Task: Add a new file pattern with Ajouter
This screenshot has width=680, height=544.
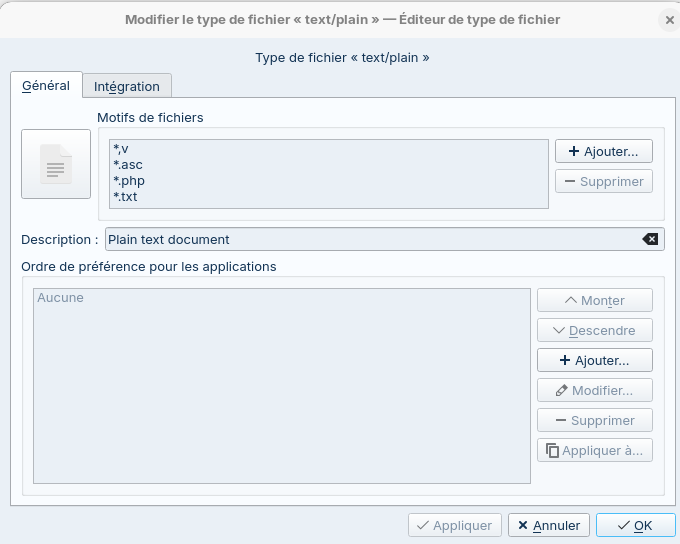Action: [x=604, y=151]
